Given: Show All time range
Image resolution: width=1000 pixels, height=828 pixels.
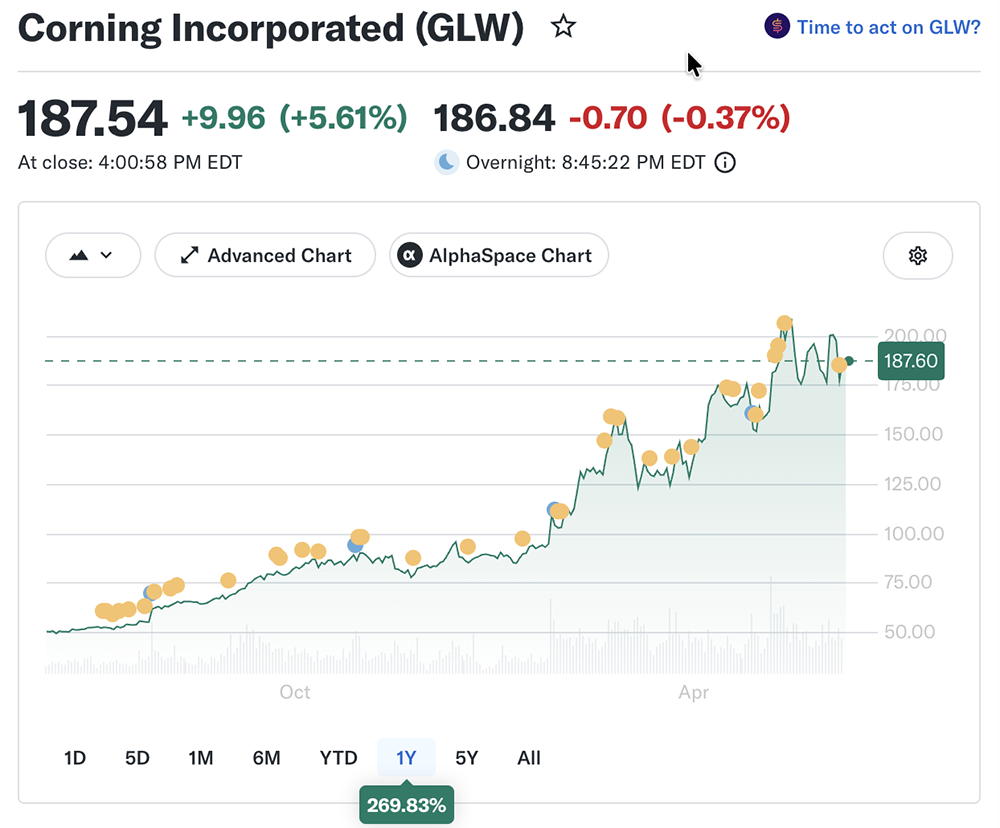Looking at the screenshot, I should pos(529,758).
